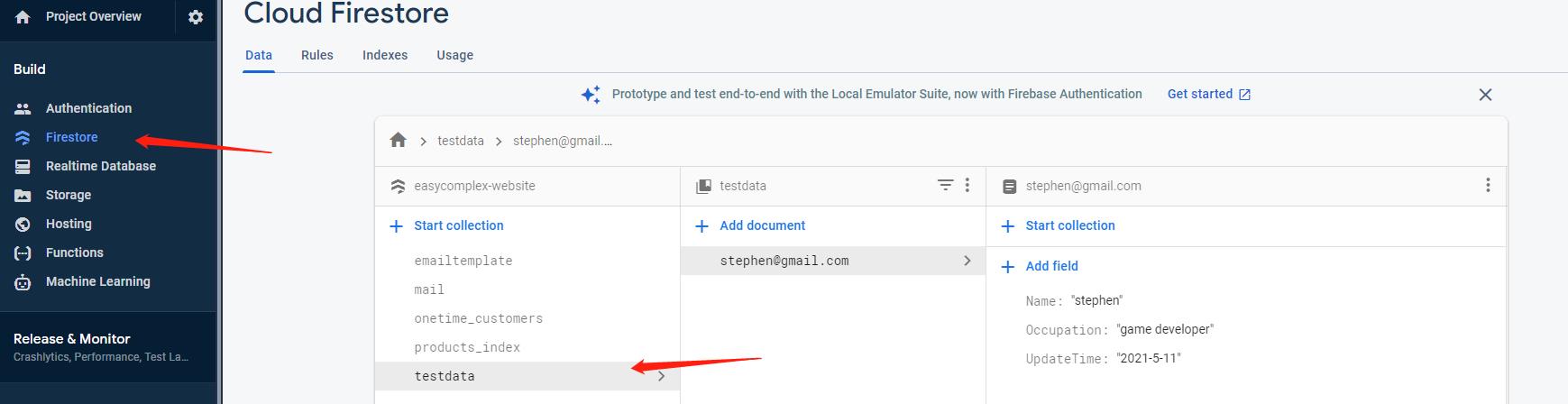Click the Authentication people icon
Screen dimensions: 1568x404
[23, 108]
